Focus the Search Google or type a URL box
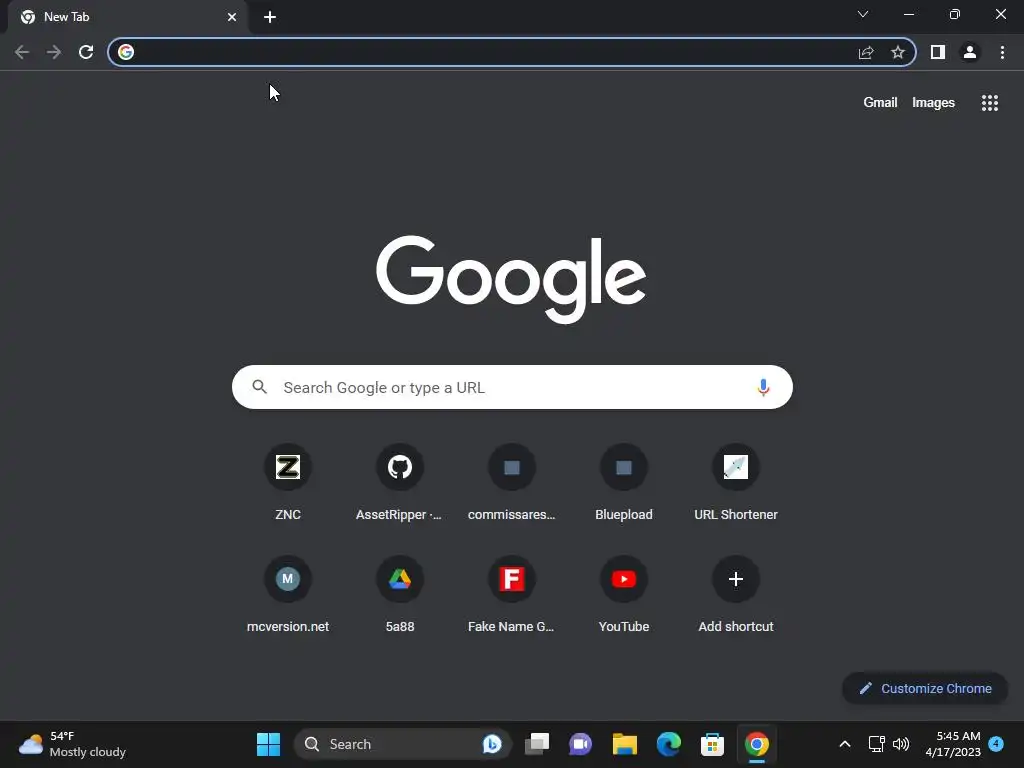 (512, 387)
